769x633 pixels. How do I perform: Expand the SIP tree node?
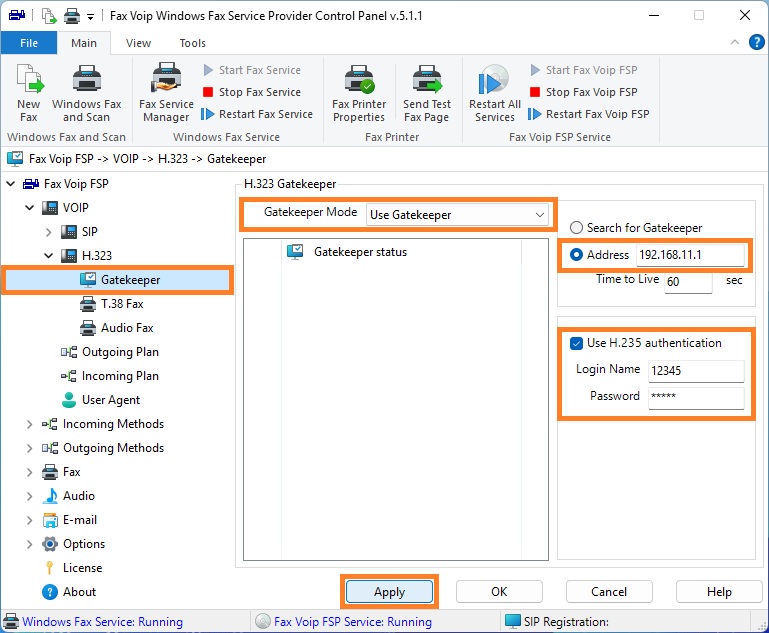48,231
